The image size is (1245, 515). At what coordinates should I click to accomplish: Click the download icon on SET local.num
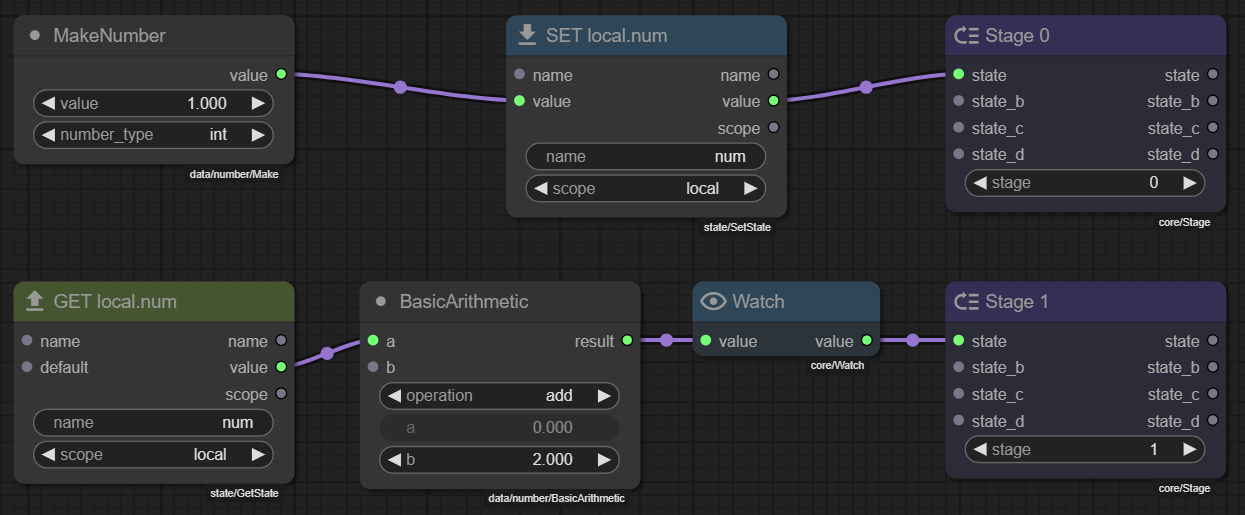click(x=527, y=36)
